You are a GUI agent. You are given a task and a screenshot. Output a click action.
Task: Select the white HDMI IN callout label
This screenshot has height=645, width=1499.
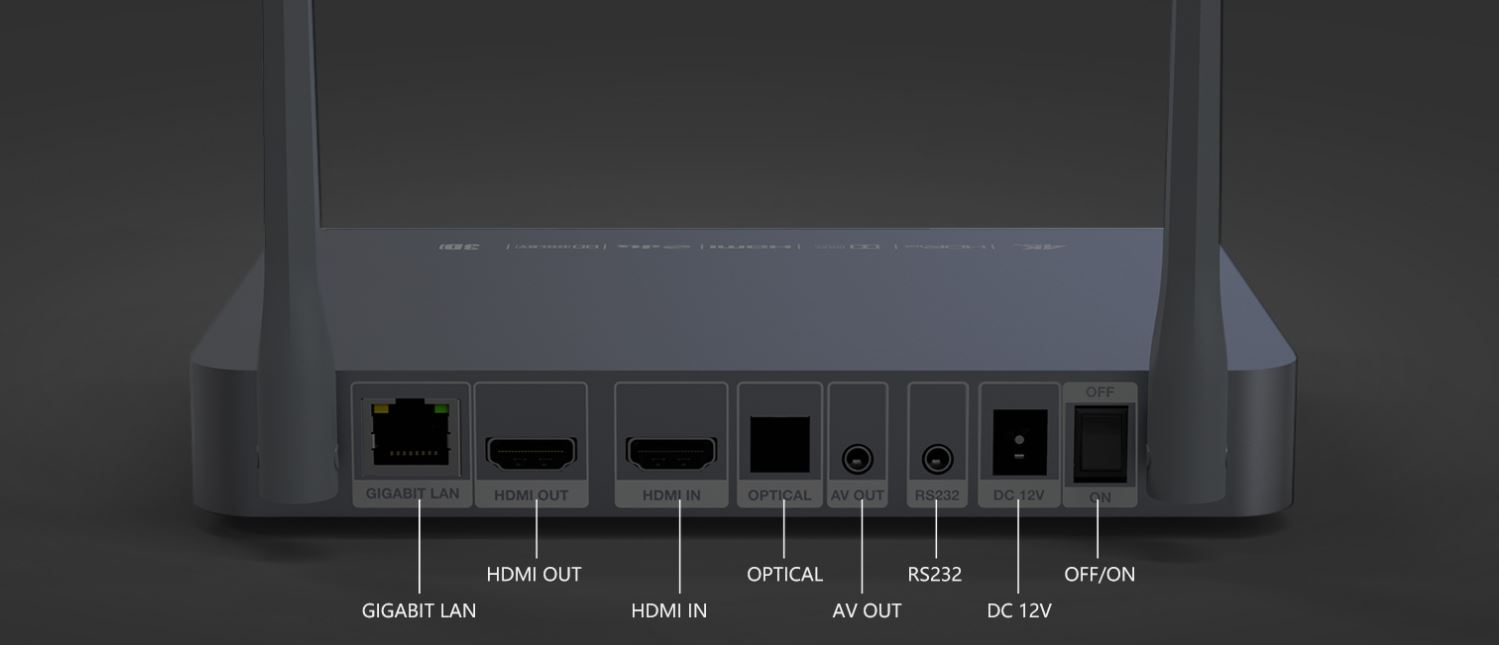669,610
